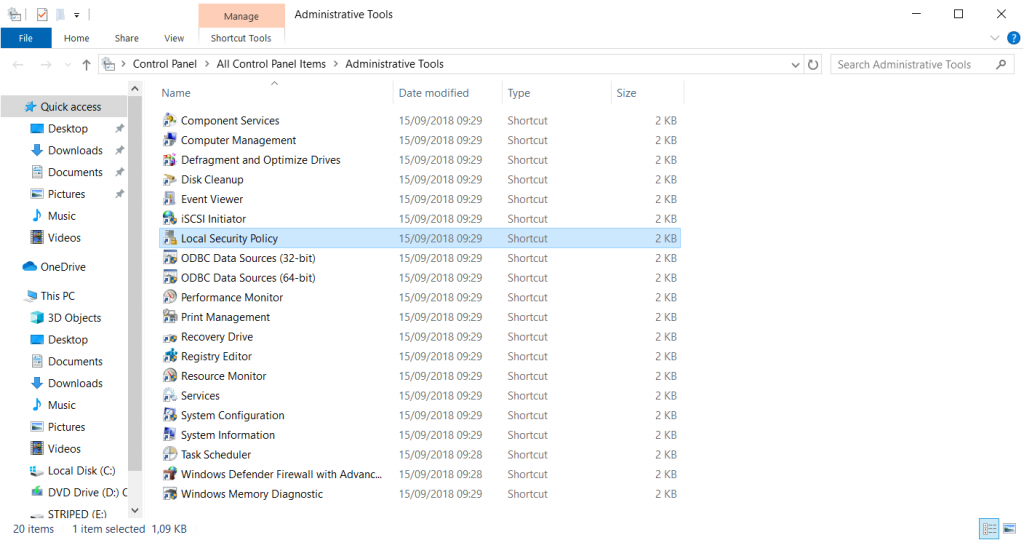1024x540 pixels.
Task: Open the address bar history dropdown
Action: coord(795,64)
